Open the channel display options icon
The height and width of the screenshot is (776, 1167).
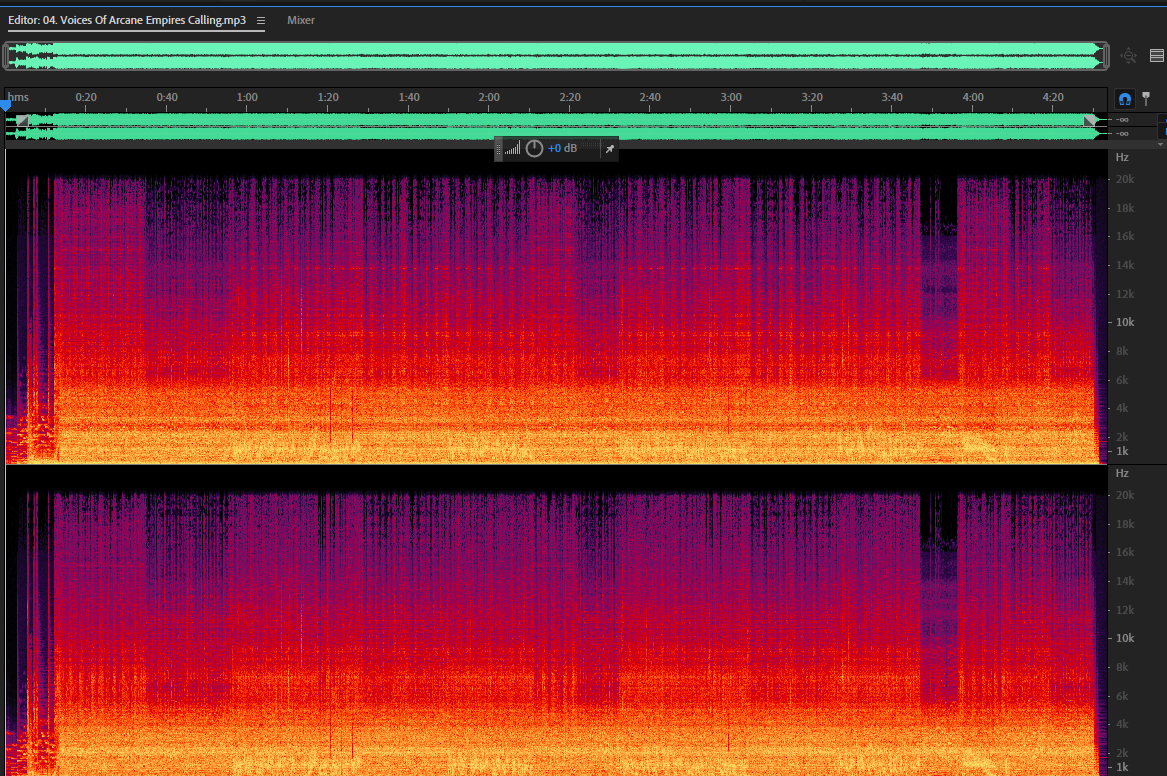coord(1157,56)
